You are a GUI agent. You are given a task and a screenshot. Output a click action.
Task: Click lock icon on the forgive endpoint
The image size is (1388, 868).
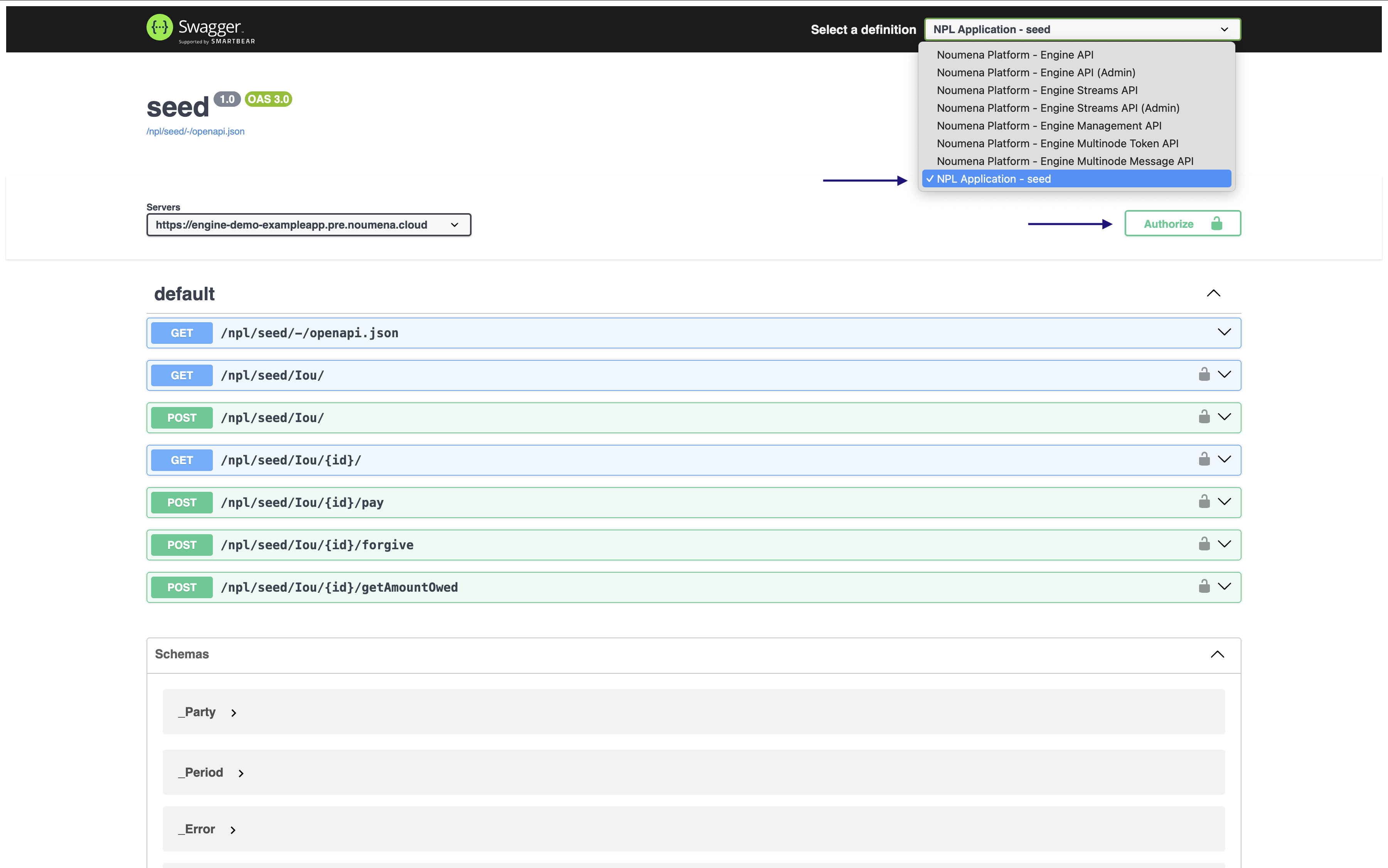click(x=1204, y=544)
